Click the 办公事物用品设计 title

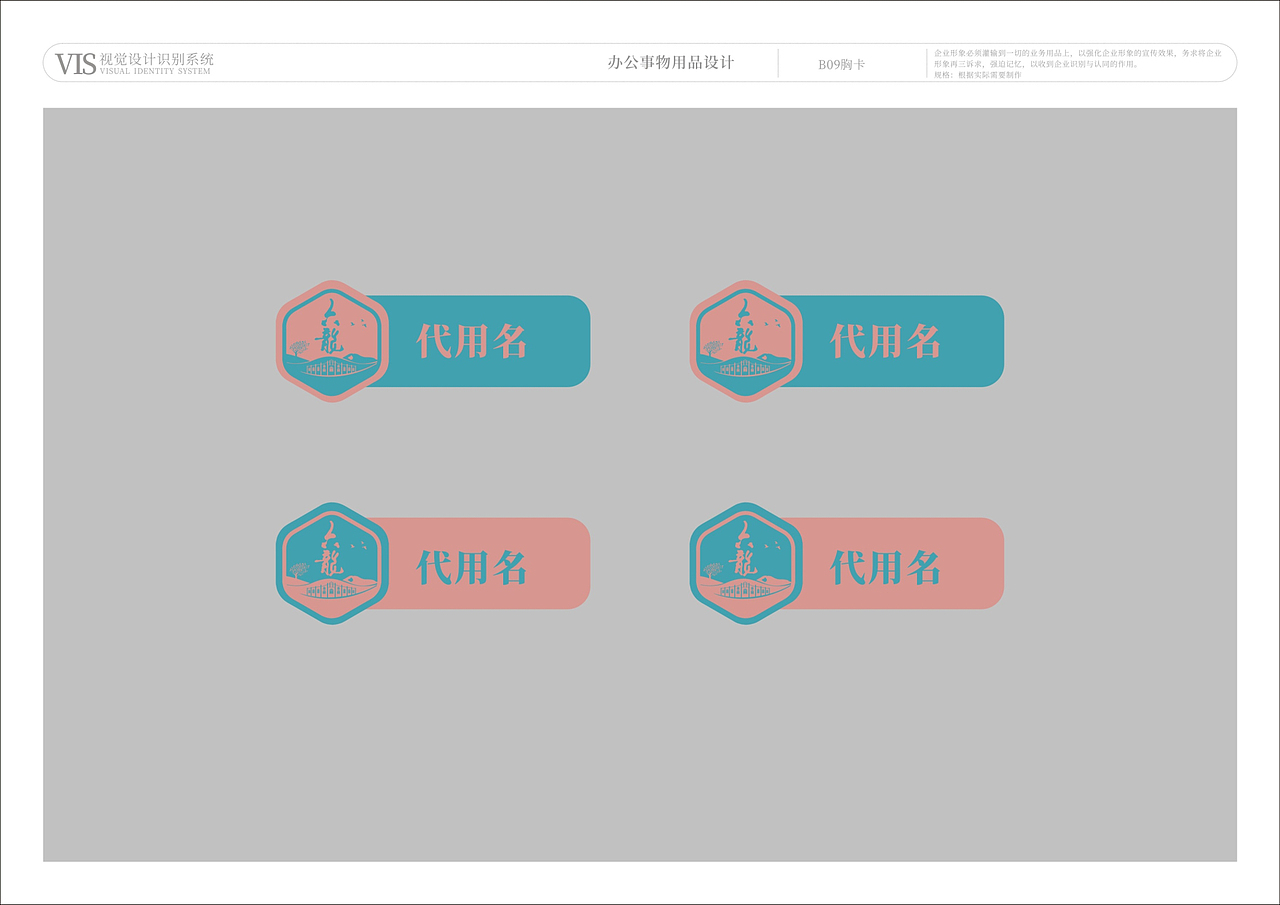coord(671,62)
